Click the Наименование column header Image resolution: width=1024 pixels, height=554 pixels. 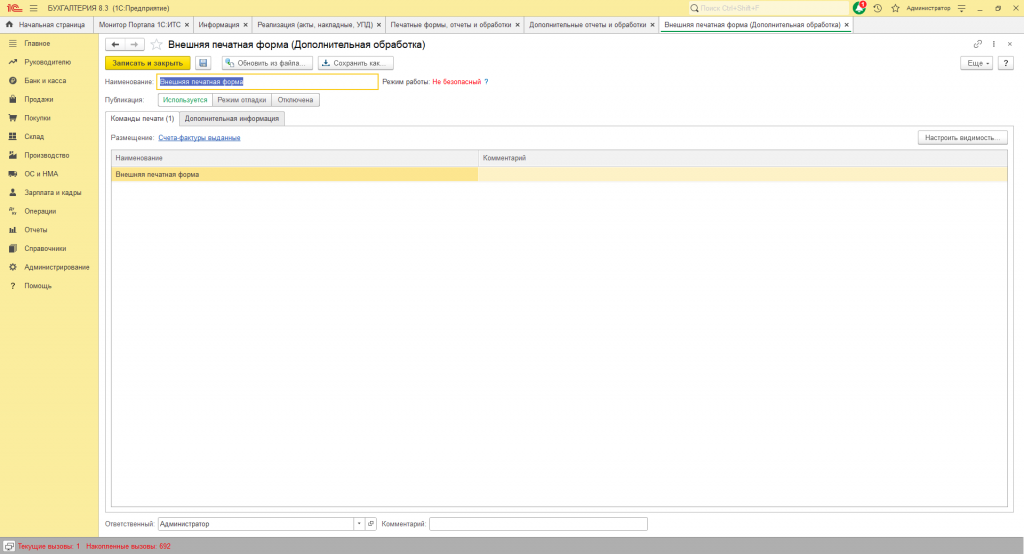(x=295, y=158)
